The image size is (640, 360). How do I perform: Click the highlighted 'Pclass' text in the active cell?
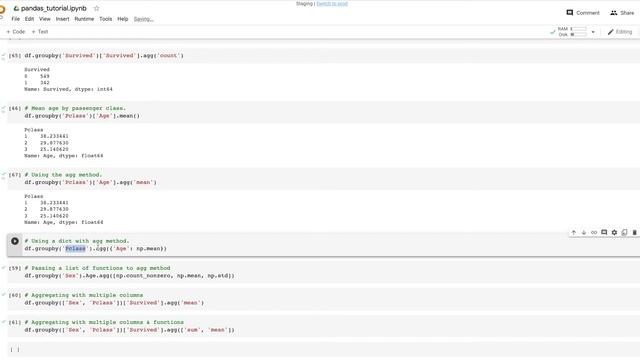pyautogui.click(x=76, y=249)
